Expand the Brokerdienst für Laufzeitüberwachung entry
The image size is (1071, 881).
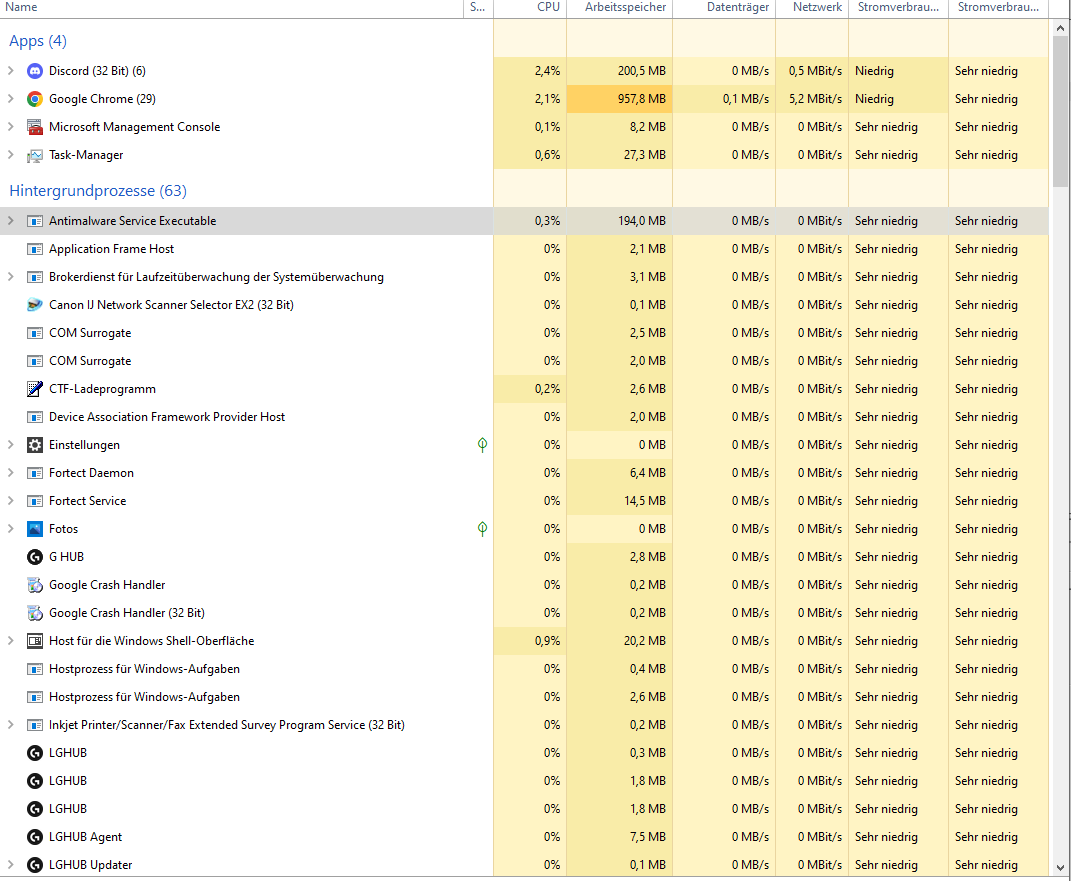pyautogui.click(x=10, y=277)
